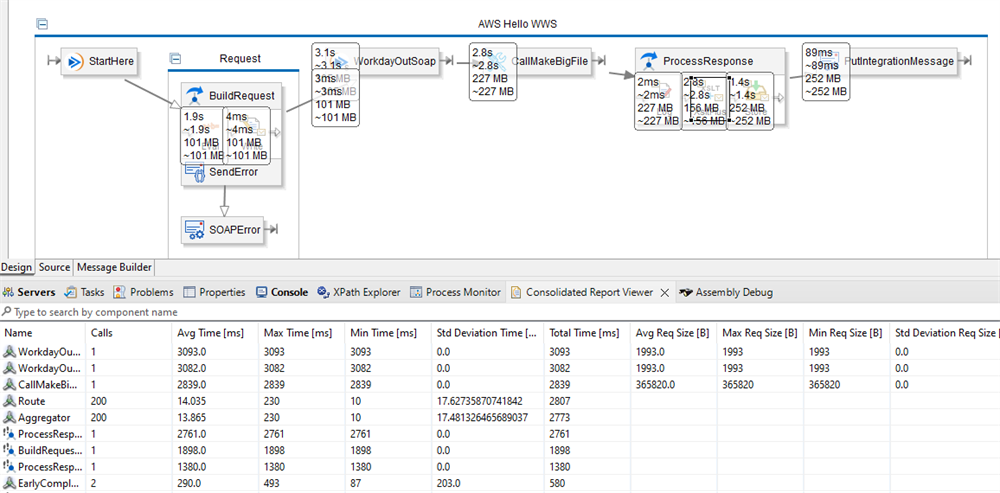This screenshot has height=493, width=1000.
Task: Select the StartHere component icon
Action: [x=76, y=62]
